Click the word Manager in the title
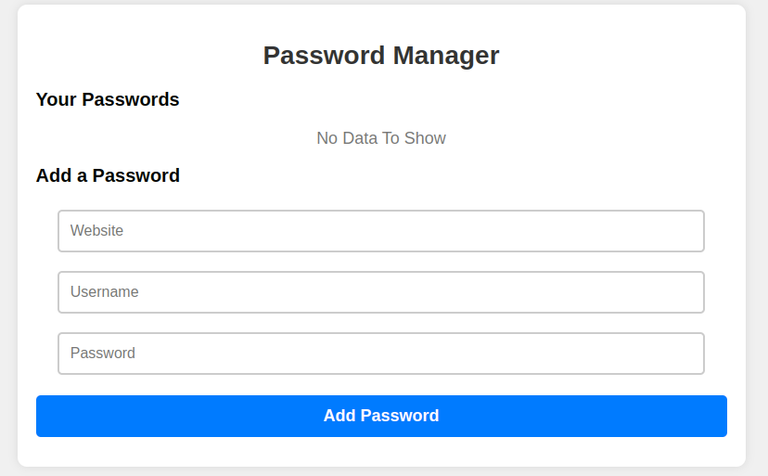 [445, 55]
